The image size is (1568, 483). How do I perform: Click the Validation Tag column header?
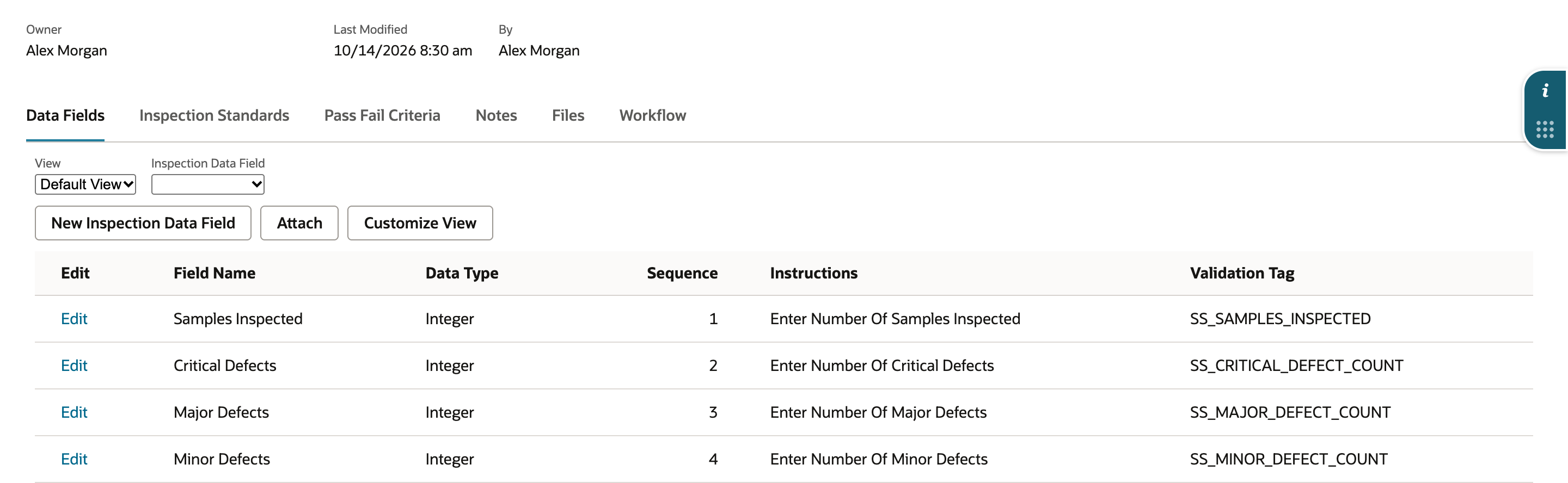(x=1242, y=273)
